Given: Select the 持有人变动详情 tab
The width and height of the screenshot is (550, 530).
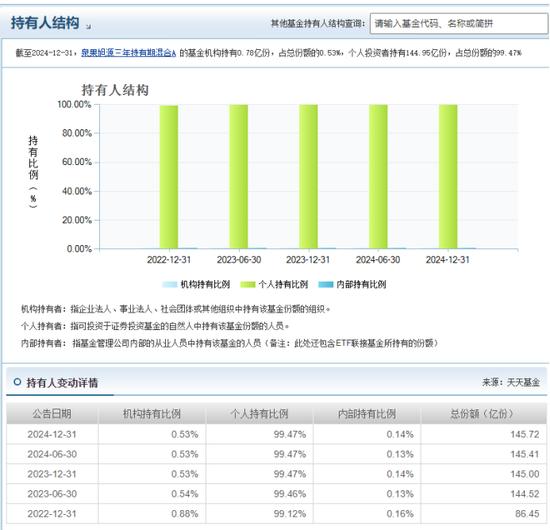Looking at the screenshot, I should 62,383.
